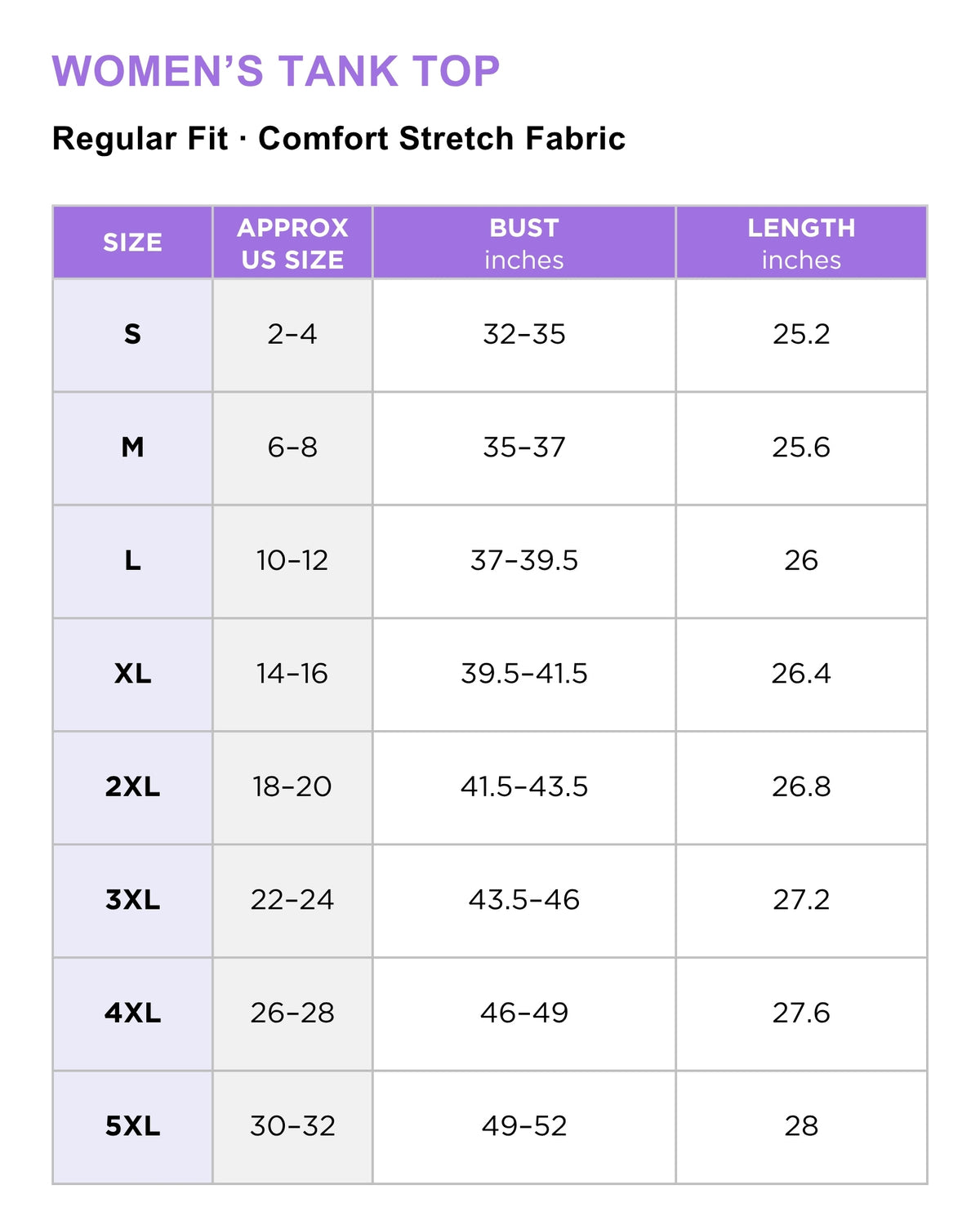Click bust value 46-49
The height and width of the screenshot is (1225, 980).
click(524, 1013)
